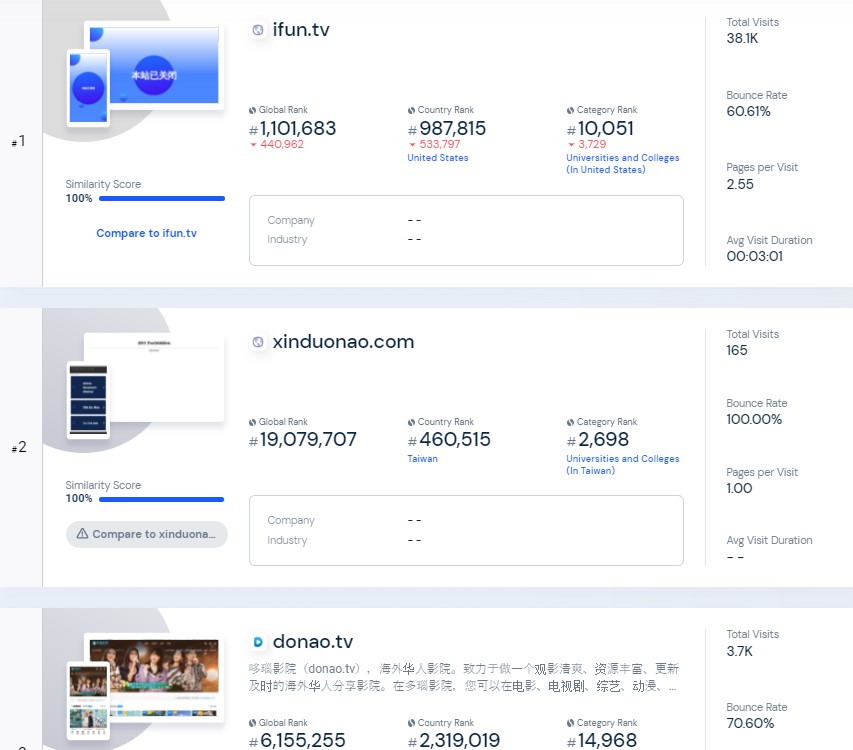Click the xinduonao.com favicon icon
Screen dimensions: 853x750
coord(258,342)
